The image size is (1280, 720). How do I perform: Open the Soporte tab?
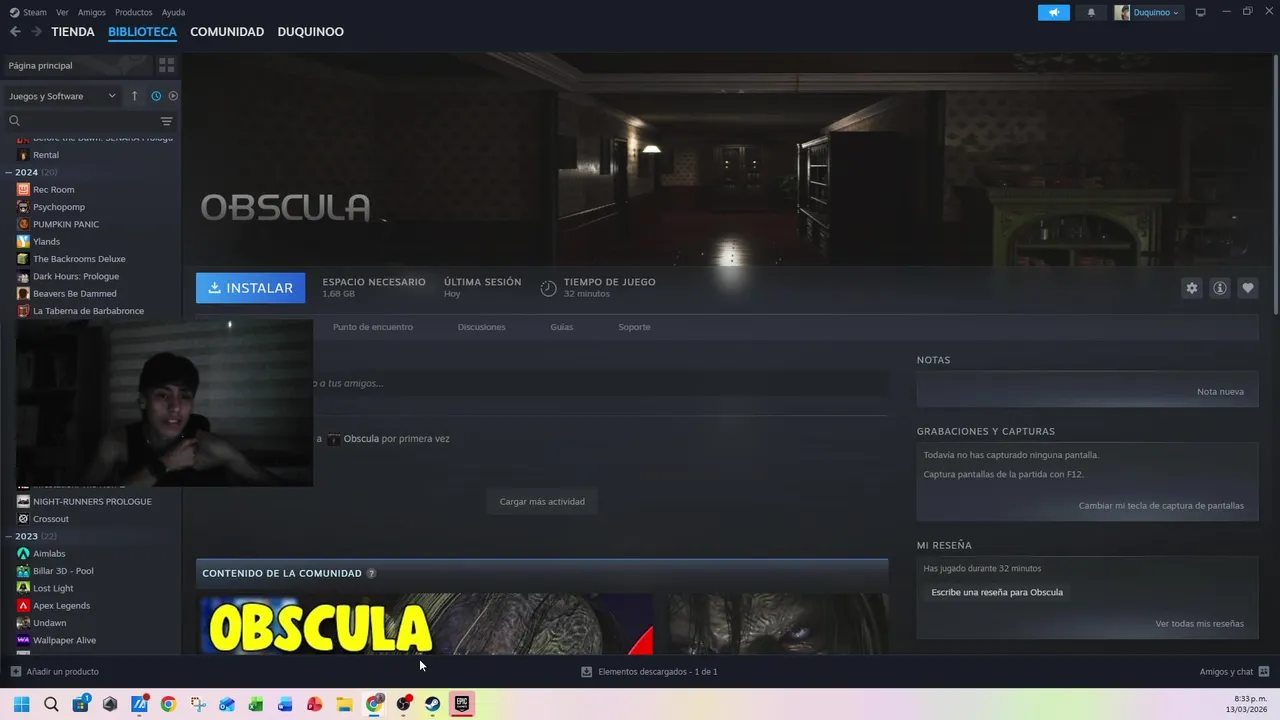pyautogui.click(x=634, y=327)
